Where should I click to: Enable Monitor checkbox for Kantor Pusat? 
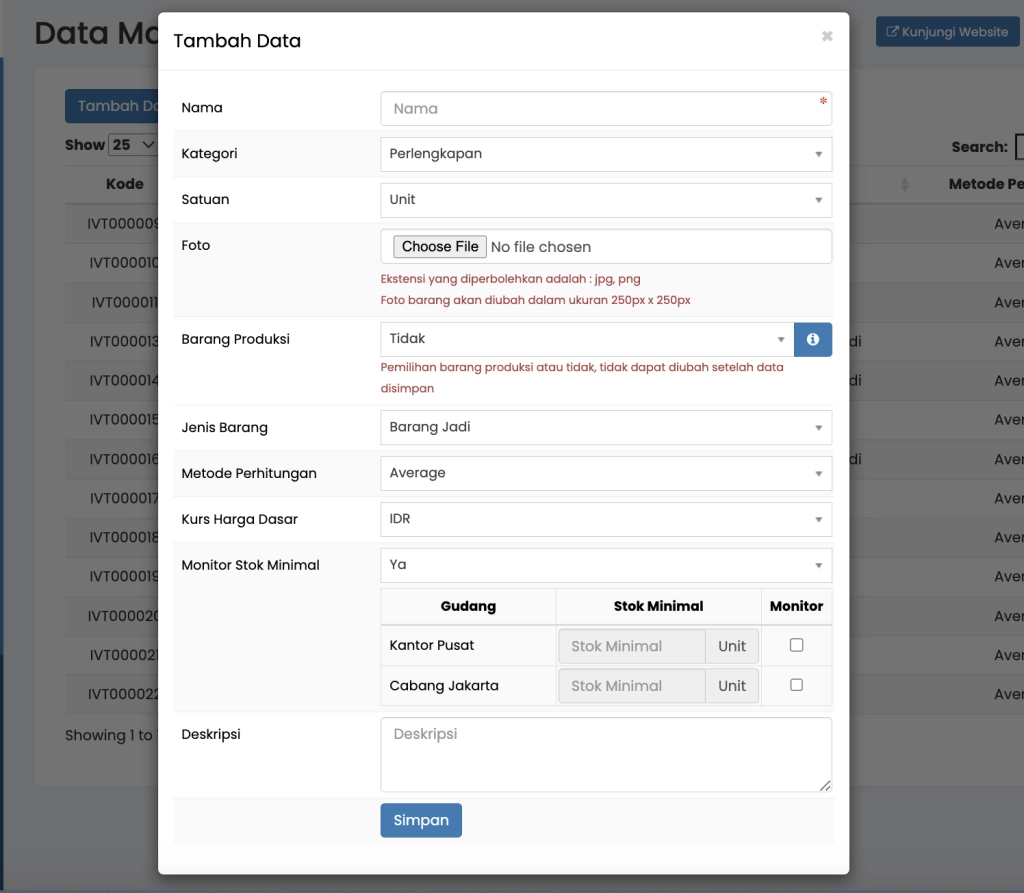796,645
